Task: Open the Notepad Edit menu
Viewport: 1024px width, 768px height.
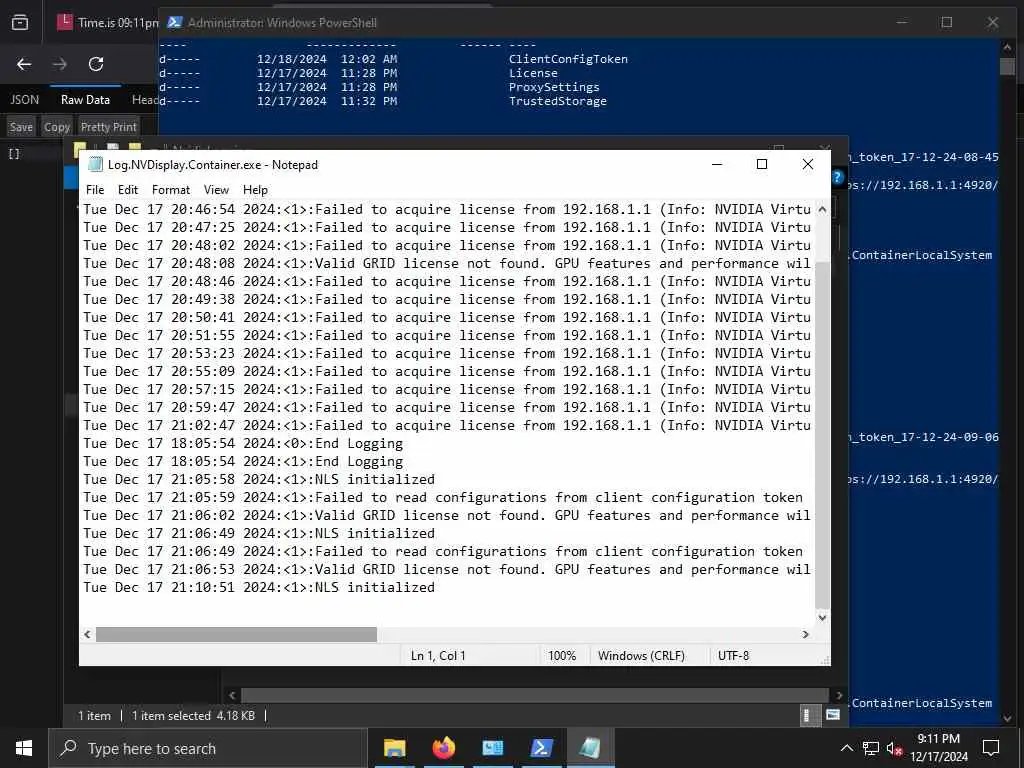Action: [x=128, y=189]
